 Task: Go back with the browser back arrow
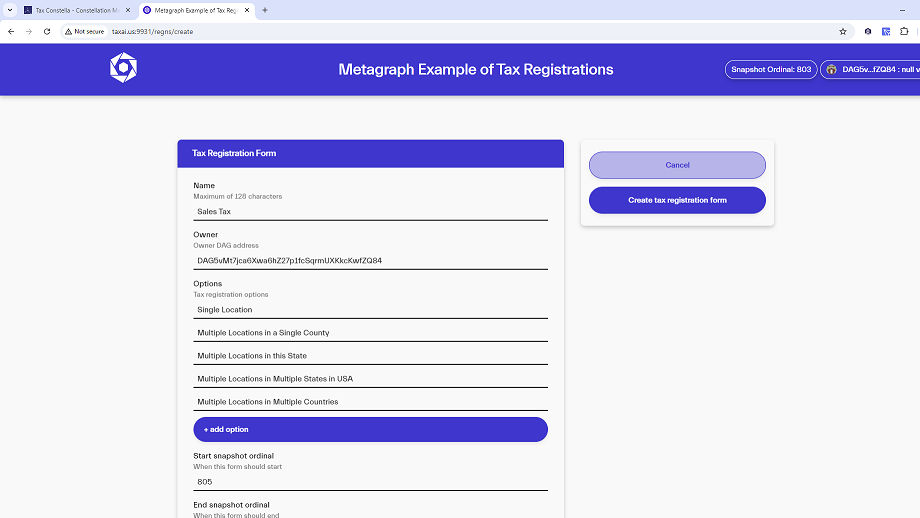pyautogui.click(x=11, y=32)
